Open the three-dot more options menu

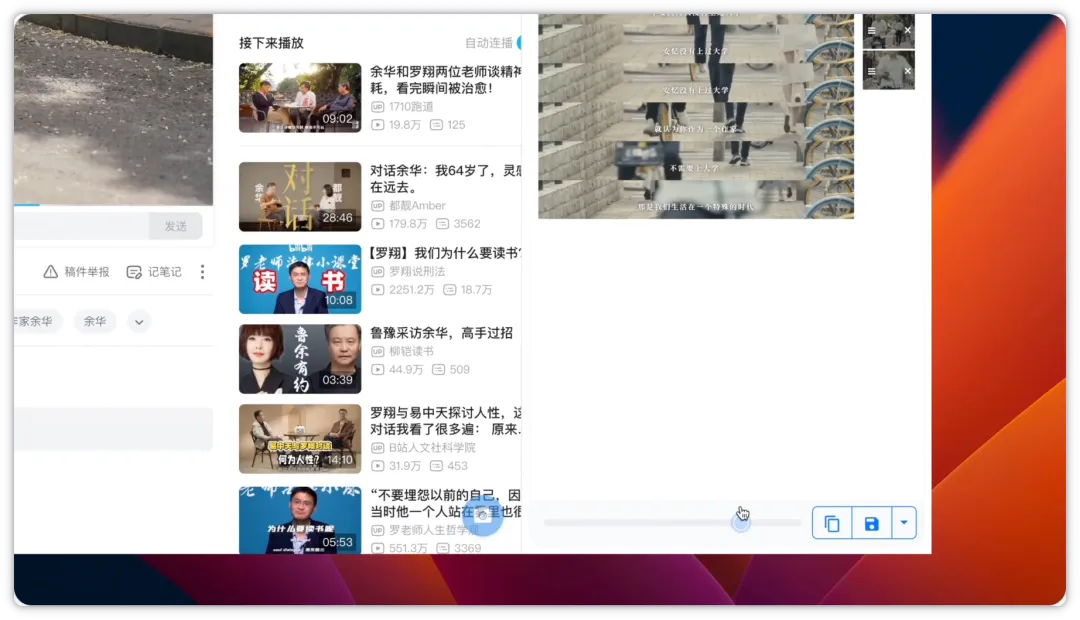click(x=202, y=272)
